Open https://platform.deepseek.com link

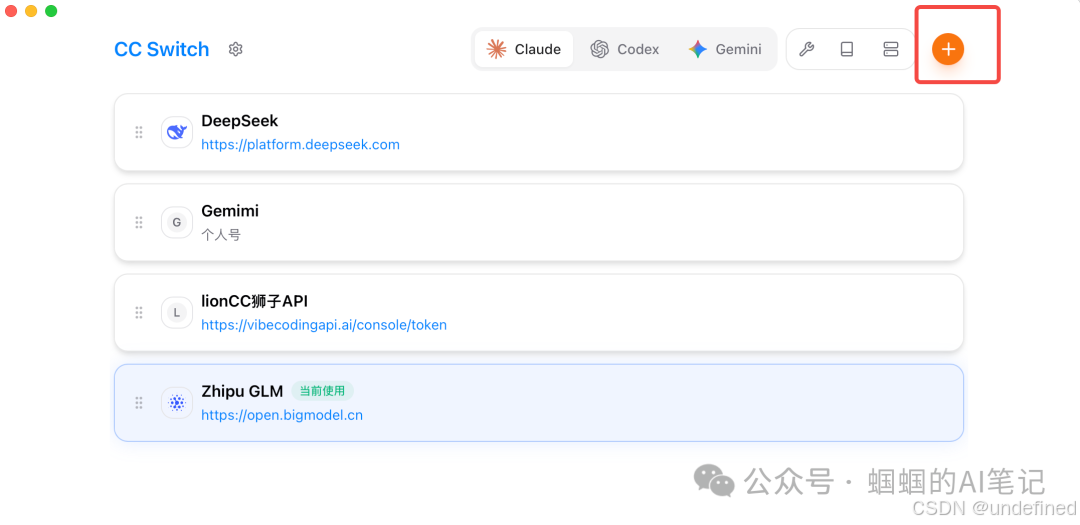(x=300, y=145)
